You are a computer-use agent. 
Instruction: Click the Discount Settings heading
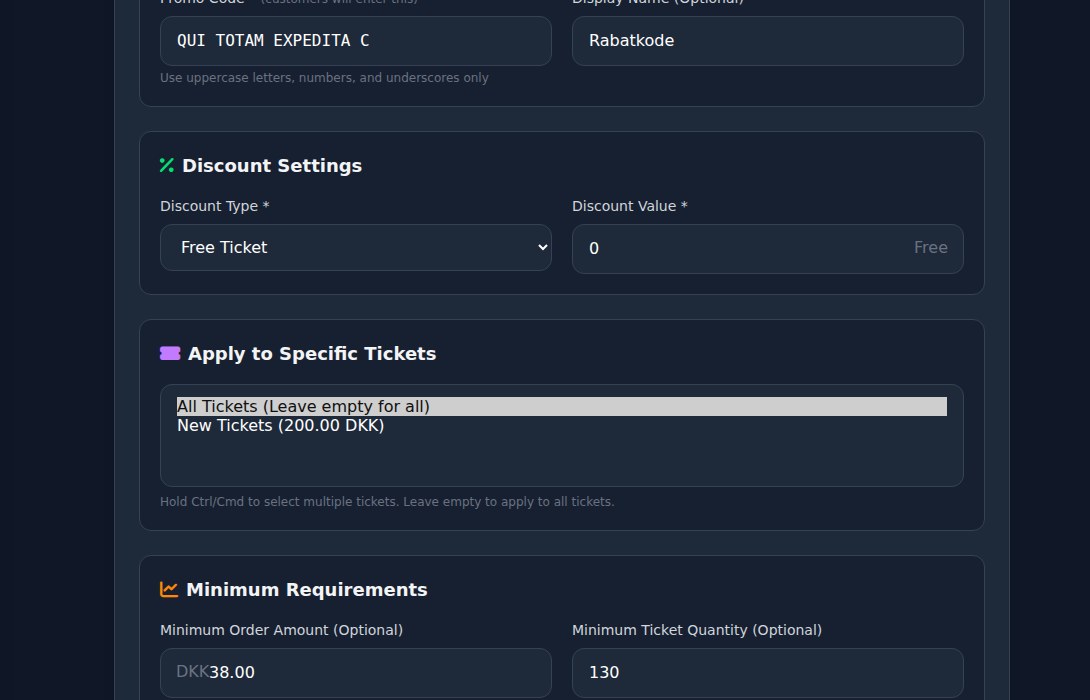pyautogui.click(x=272, y=165)
